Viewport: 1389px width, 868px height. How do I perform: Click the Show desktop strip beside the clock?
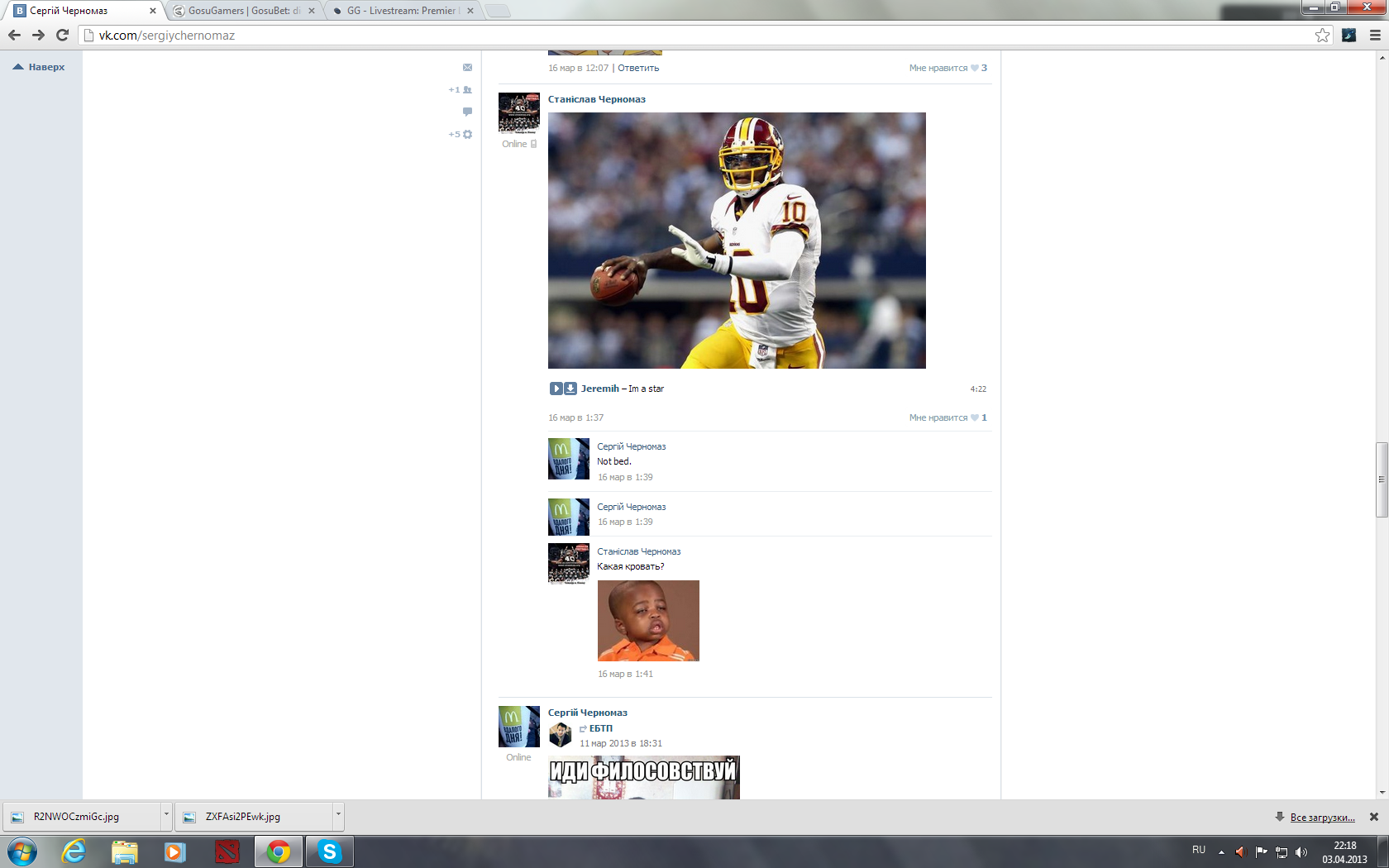tap(1383, 851)
